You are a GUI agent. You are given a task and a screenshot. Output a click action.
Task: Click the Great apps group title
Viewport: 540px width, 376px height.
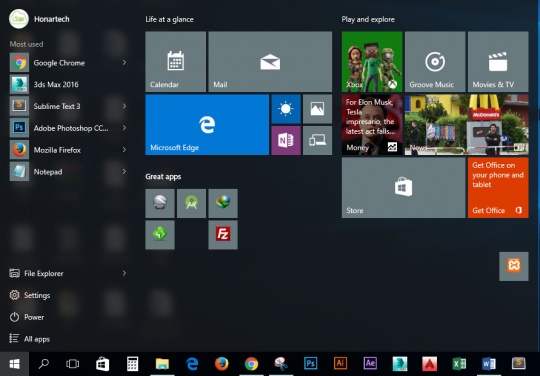tap(163, 177)
